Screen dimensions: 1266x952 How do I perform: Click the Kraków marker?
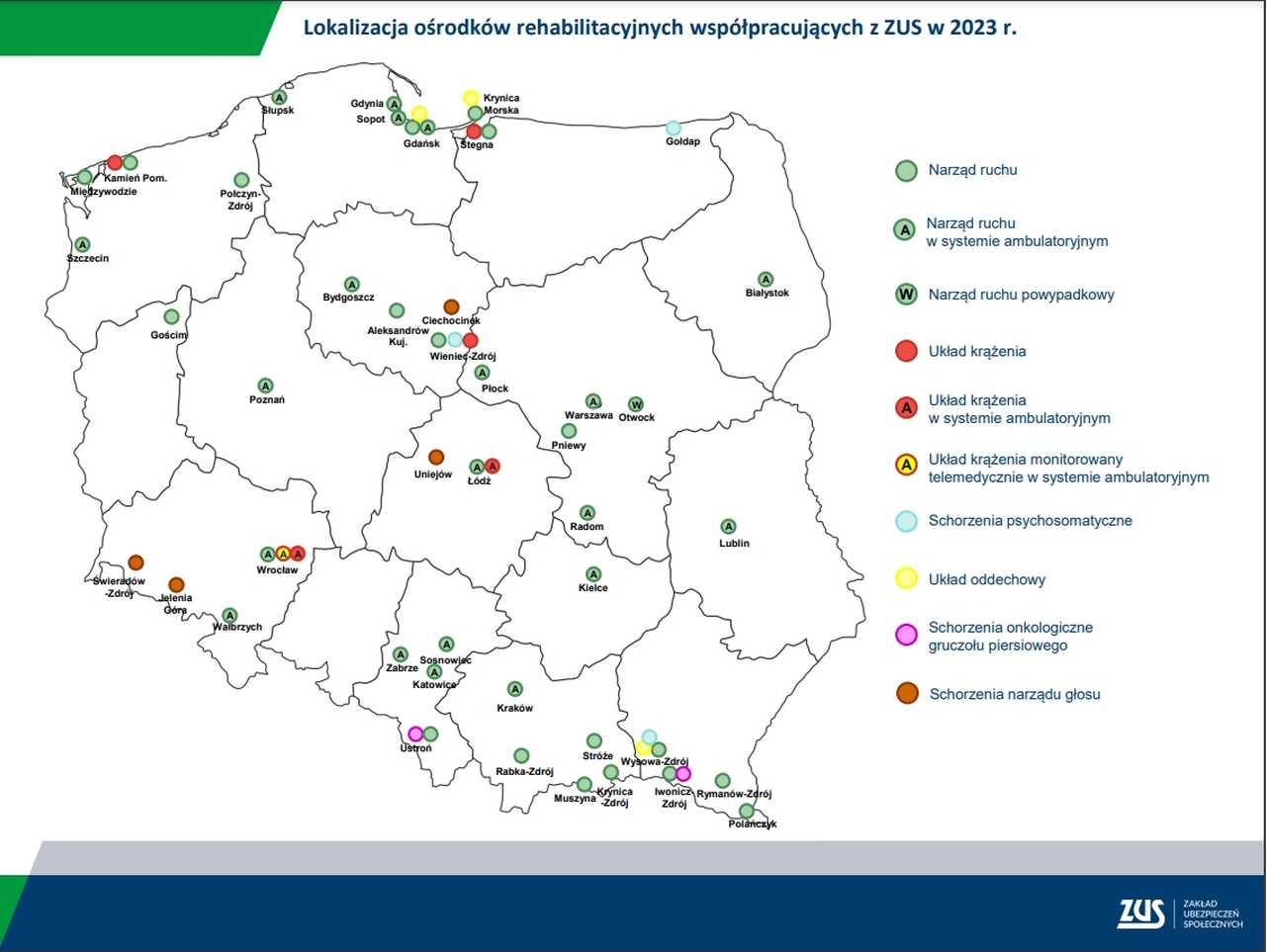pyautogui.click(x=514, y=689)
